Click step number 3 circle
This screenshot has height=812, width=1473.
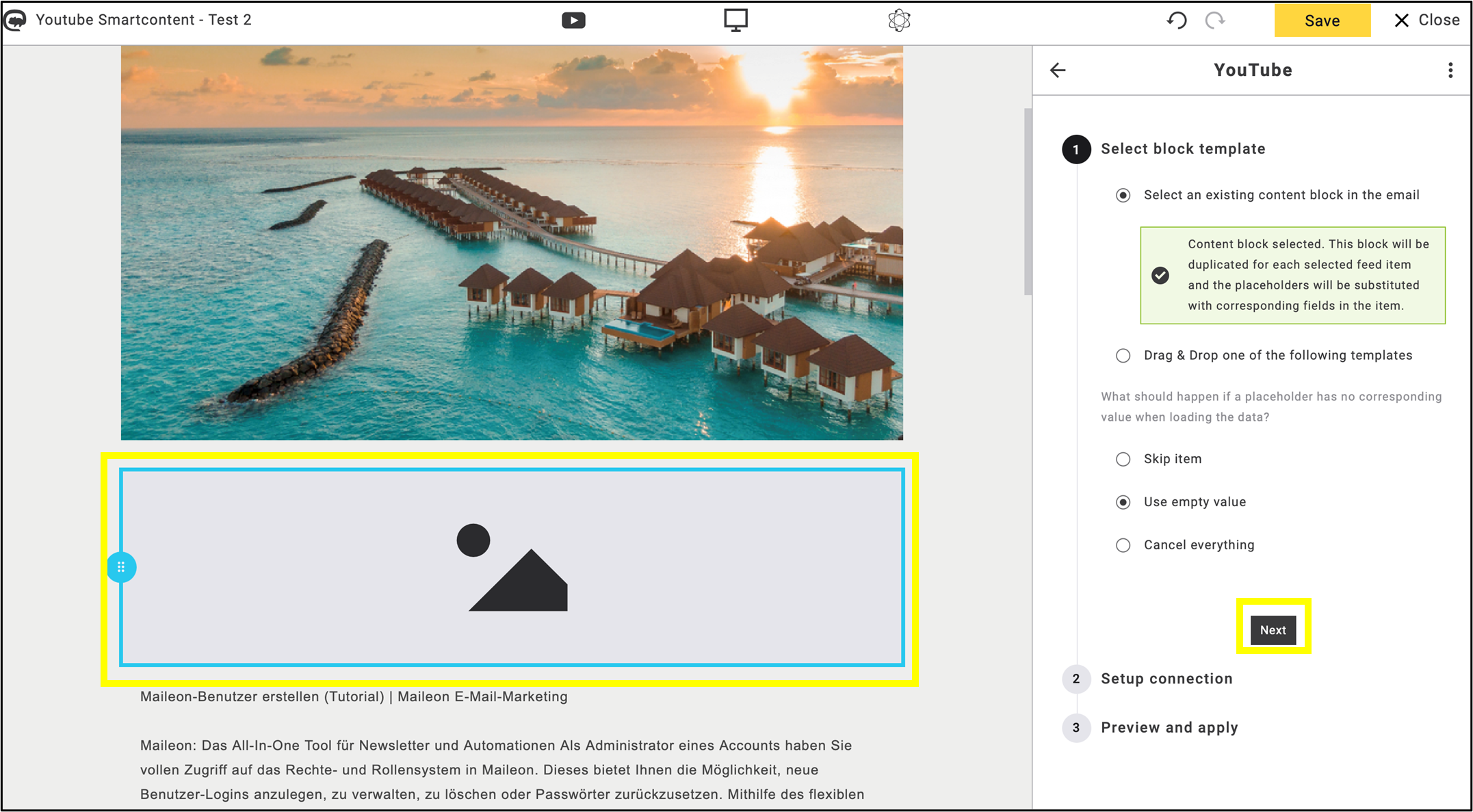click(1076, 727)
